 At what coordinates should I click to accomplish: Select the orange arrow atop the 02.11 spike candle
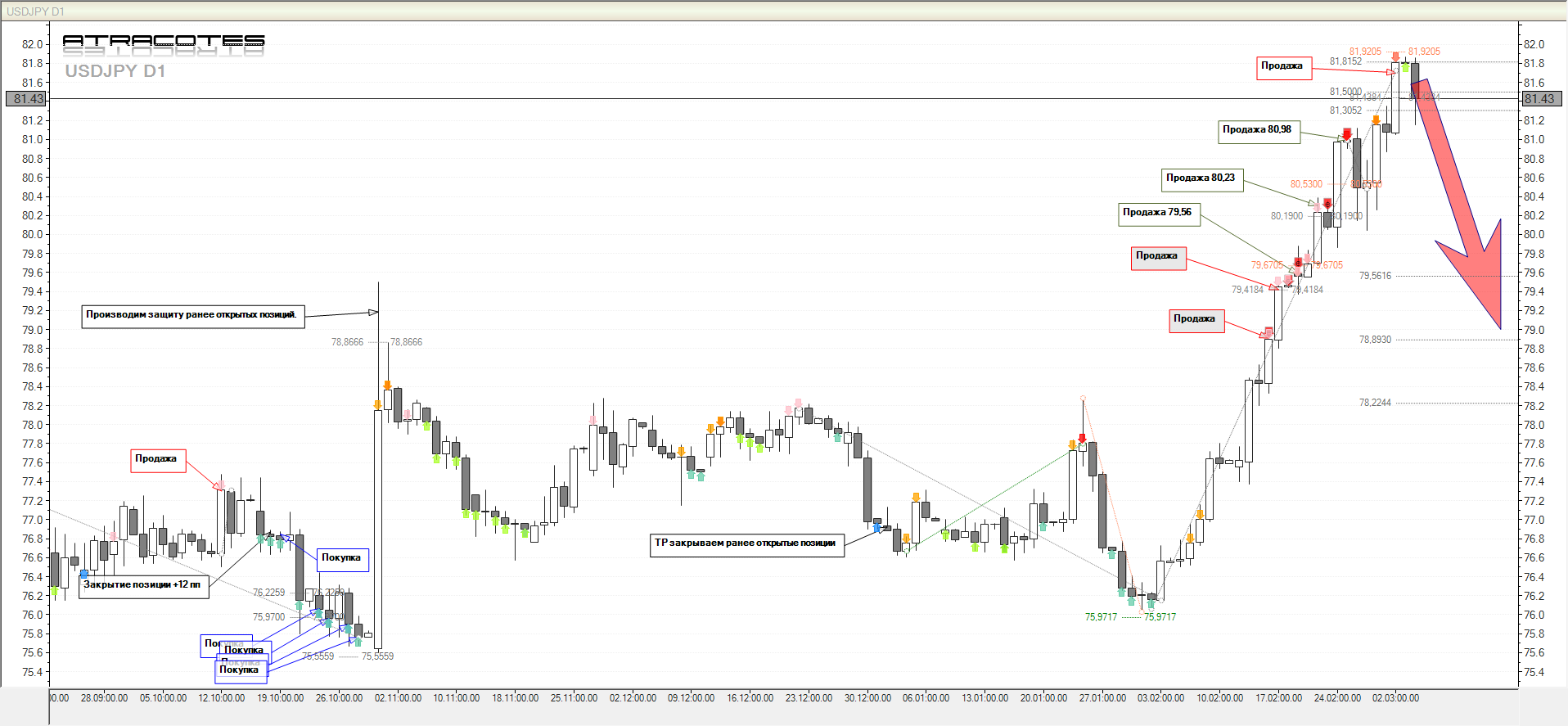pyautogui.click(x=387, y=386)
